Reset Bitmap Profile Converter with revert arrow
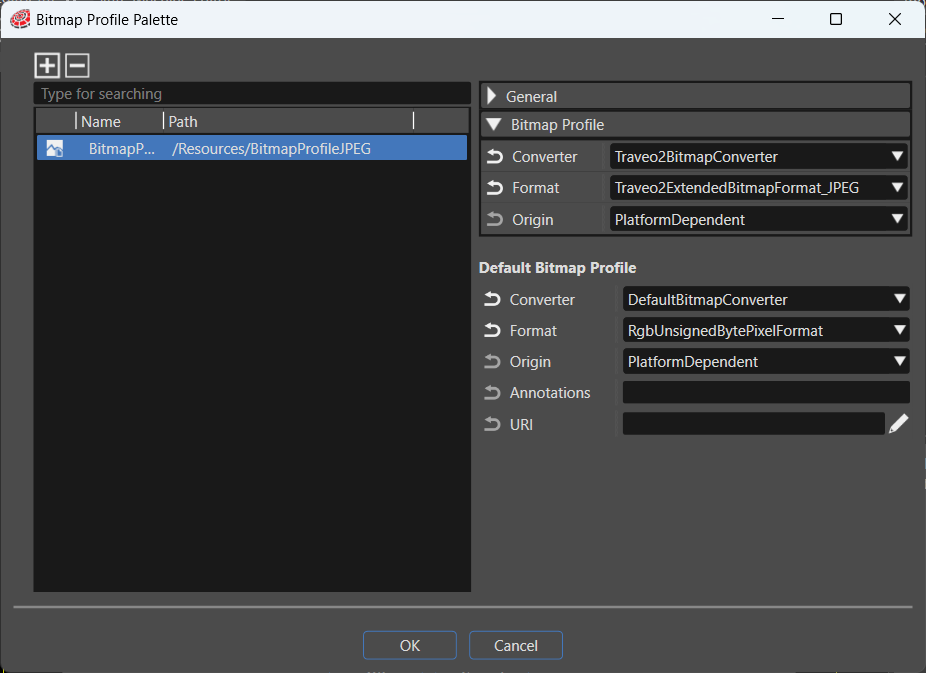This screenshot has width=926, height=673. pyautogui.click(x=495, y=156)
